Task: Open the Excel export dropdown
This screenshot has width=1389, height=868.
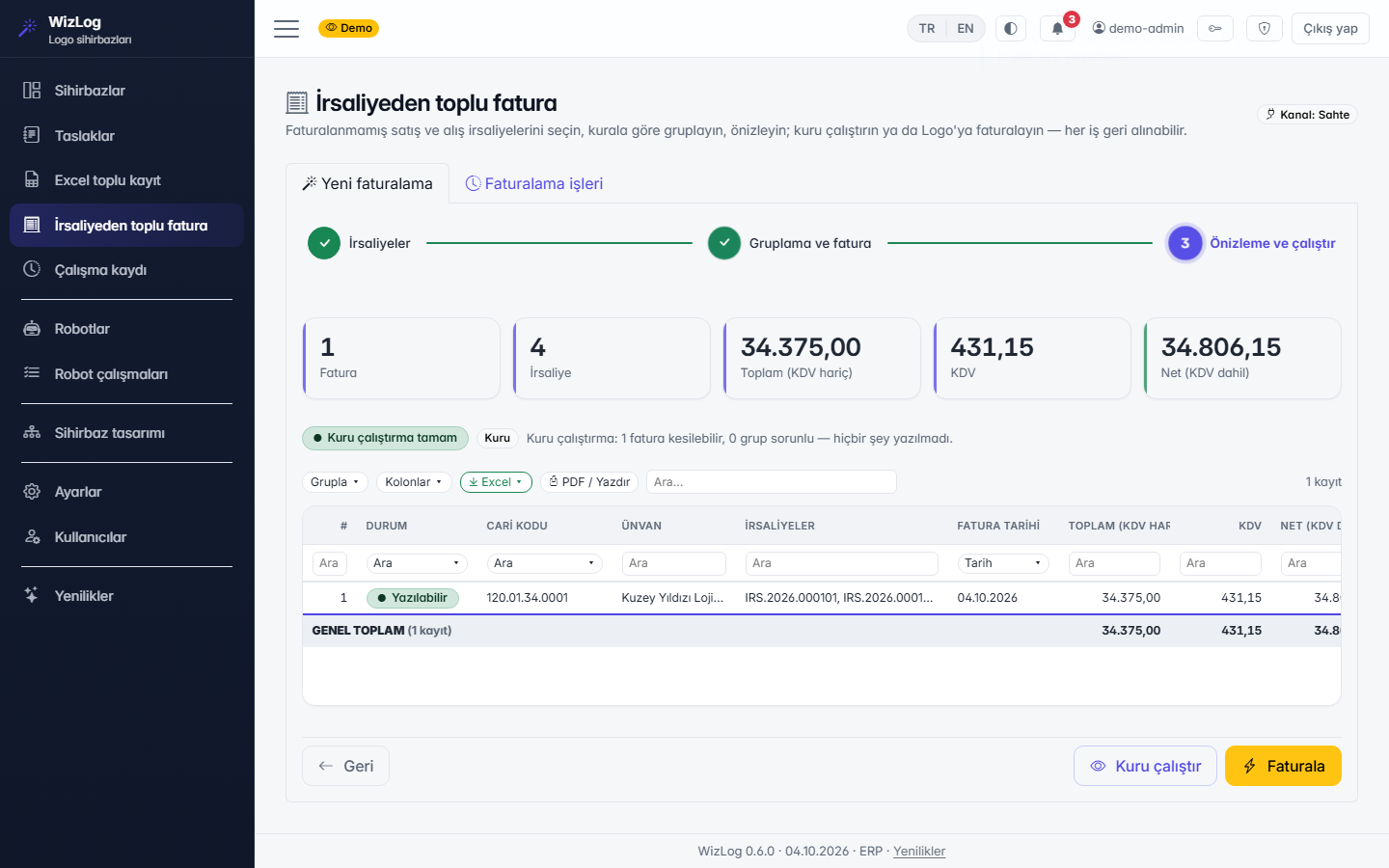Action: coord(496,482)
